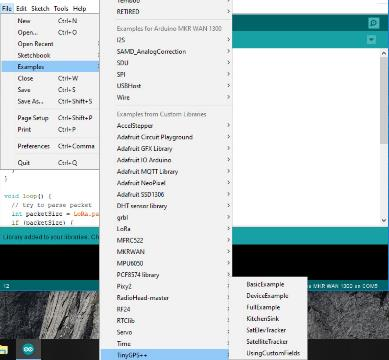This screenshot has height=360, width=389.
Task: Select the SatelliteTracker example
Action: (268, 342)
